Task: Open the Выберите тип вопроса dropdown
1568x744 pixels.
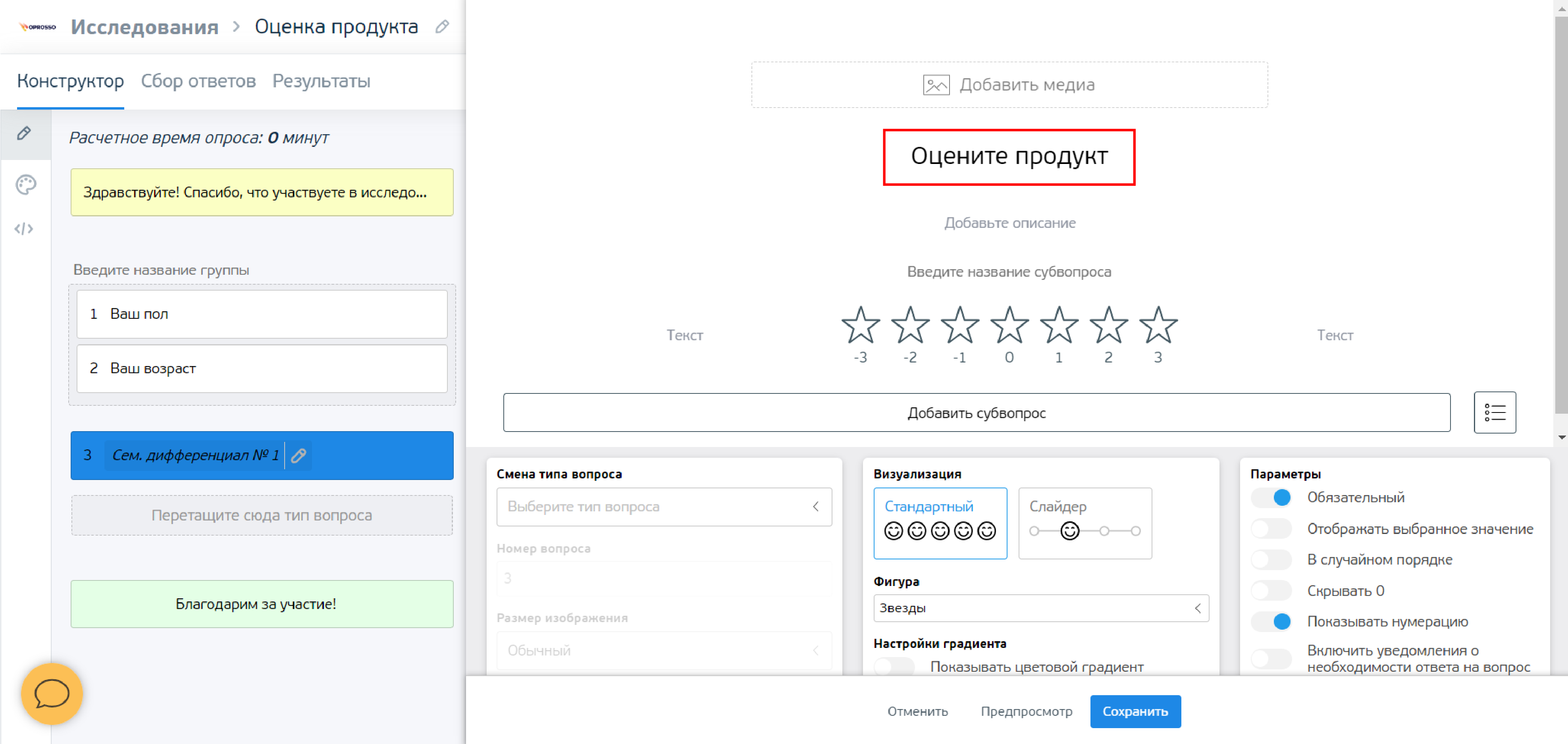Action: tap(663, 507)
